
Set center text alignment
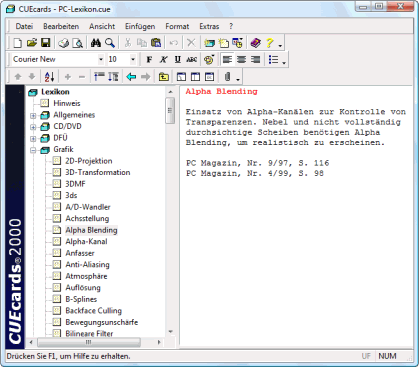(241, 60)
